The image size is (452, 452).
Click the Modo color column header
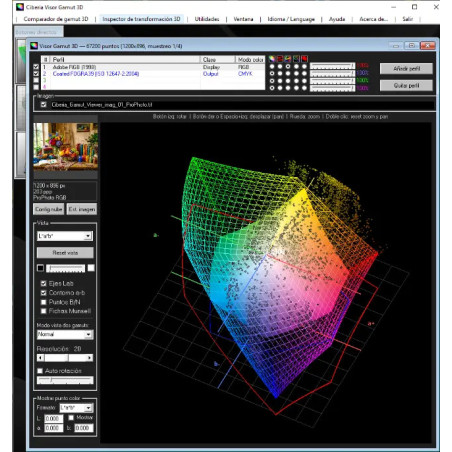(x=250, y=59)
